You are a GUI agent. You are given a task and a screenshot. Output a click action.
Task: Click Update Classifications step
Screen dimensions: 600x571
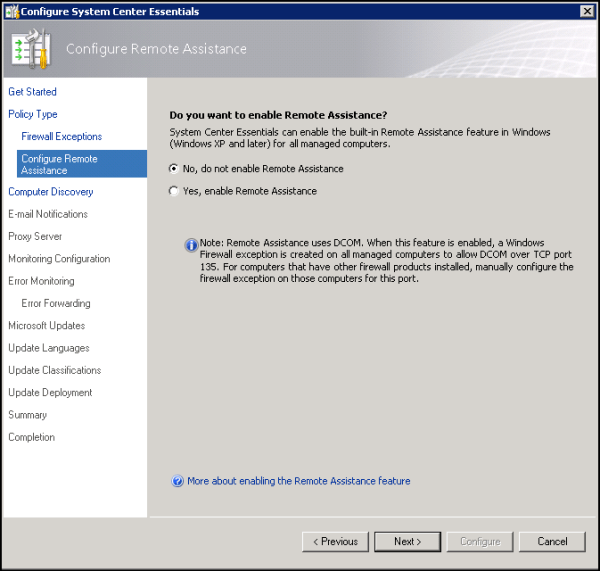pyautogui.click(x=55, y=370)
